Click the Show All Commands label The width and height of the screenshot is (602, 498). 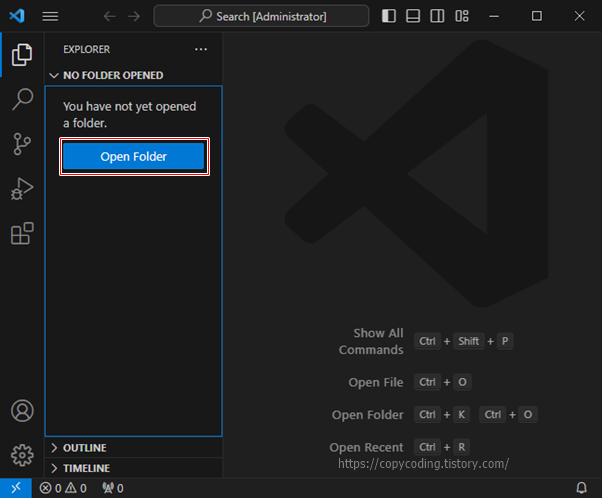(x=371, y=341)
